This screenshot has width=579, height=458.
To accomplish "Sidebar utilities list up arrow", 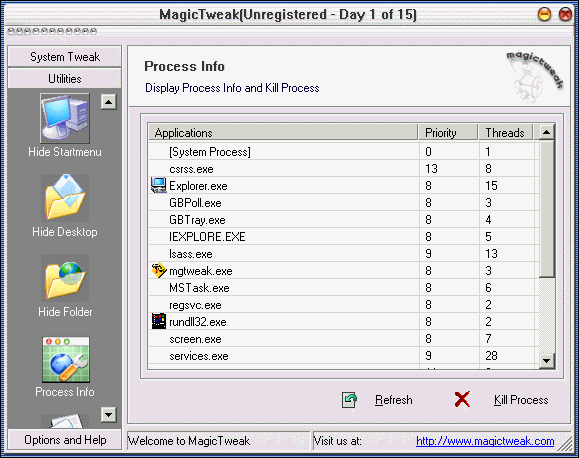I will coord(109,102).
